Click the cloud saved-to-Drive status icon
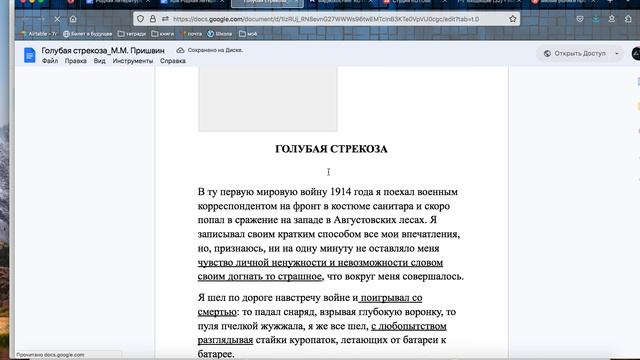The width and height of the screenshot is (640, 360). 180,50
